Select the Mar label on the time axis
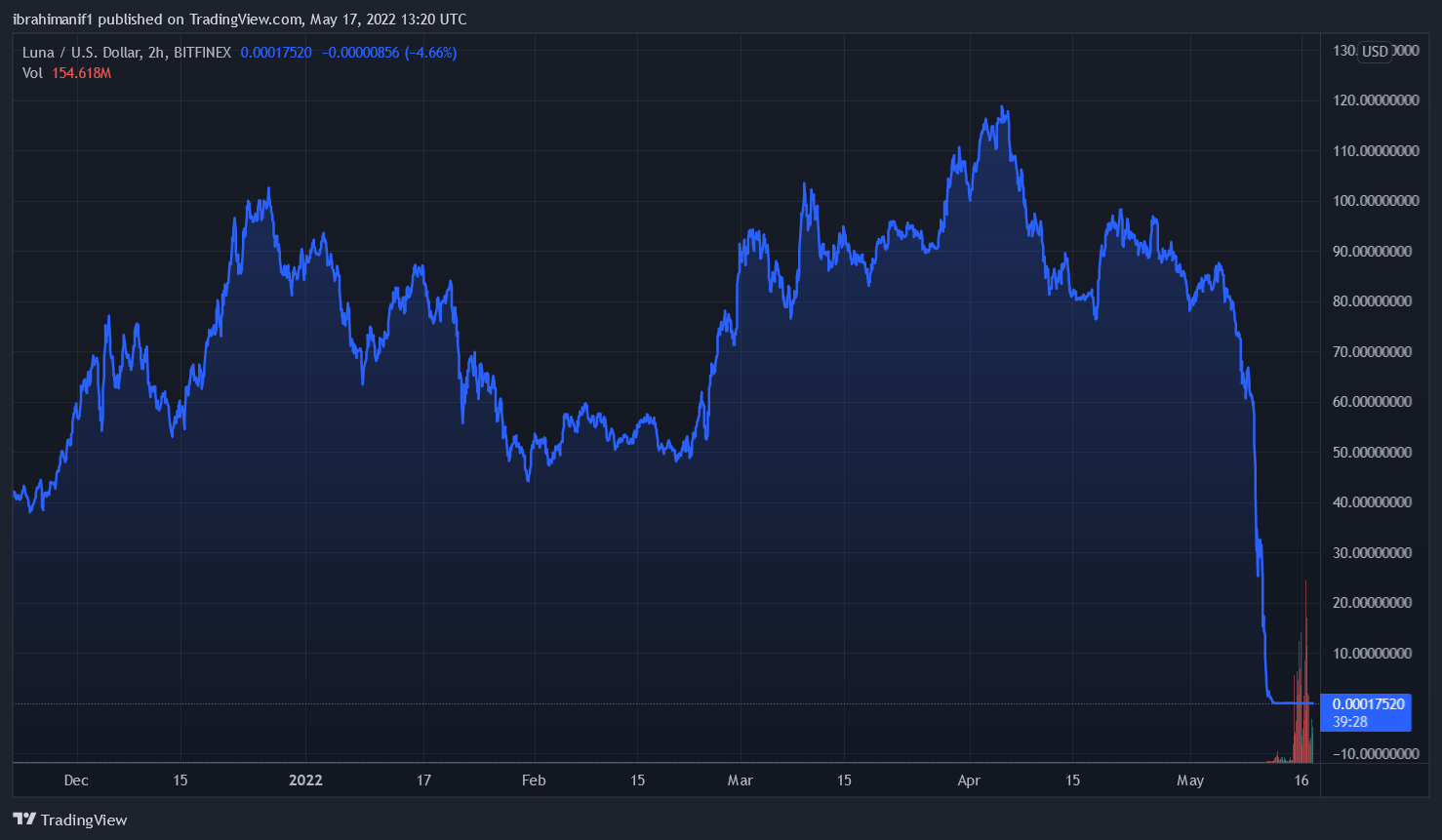The width and height of the screenshot is (1442, 840). [741, 780]
